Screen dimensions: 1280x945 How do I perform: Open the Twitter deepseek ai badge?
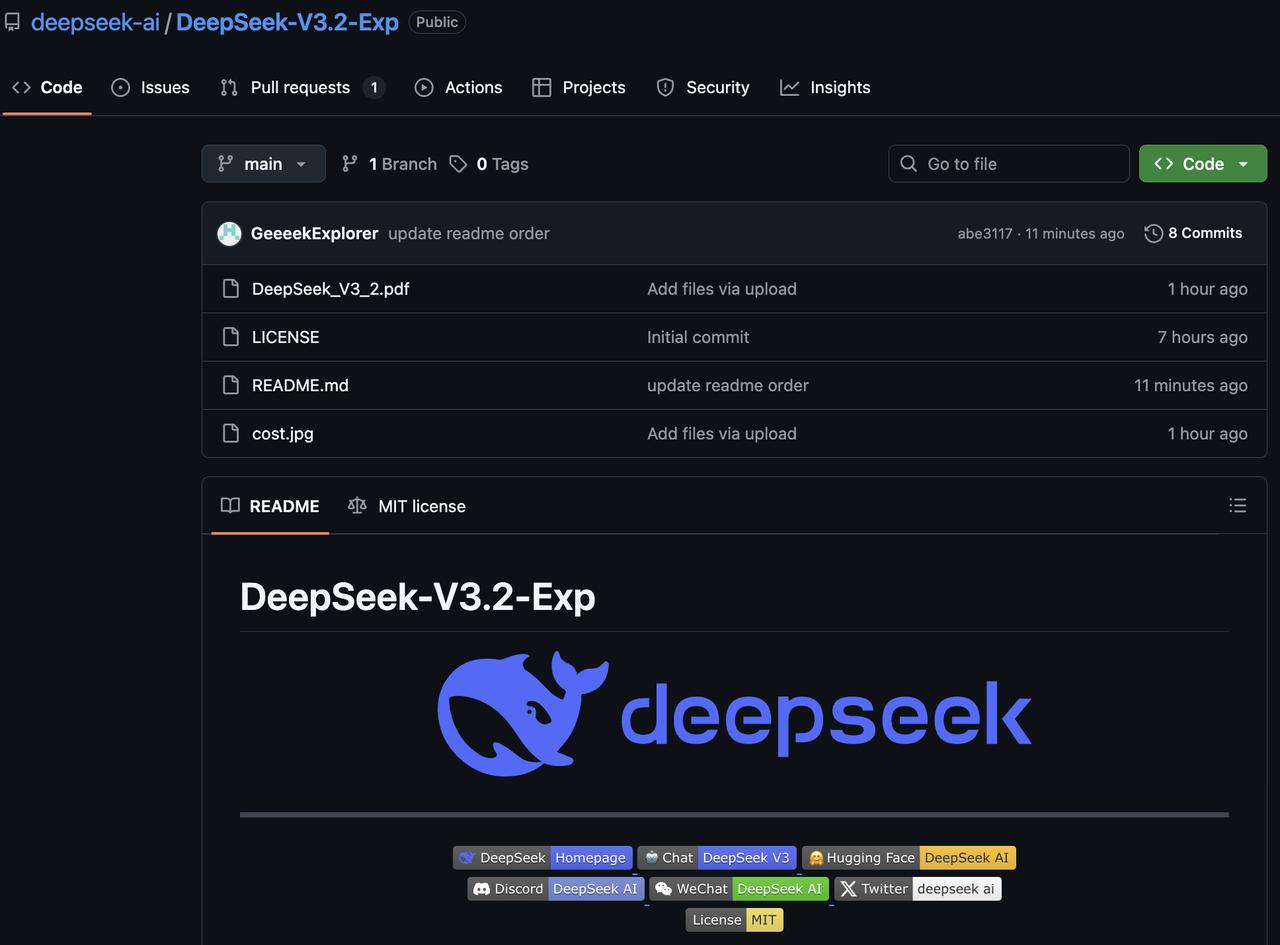[x=918, y=889]
